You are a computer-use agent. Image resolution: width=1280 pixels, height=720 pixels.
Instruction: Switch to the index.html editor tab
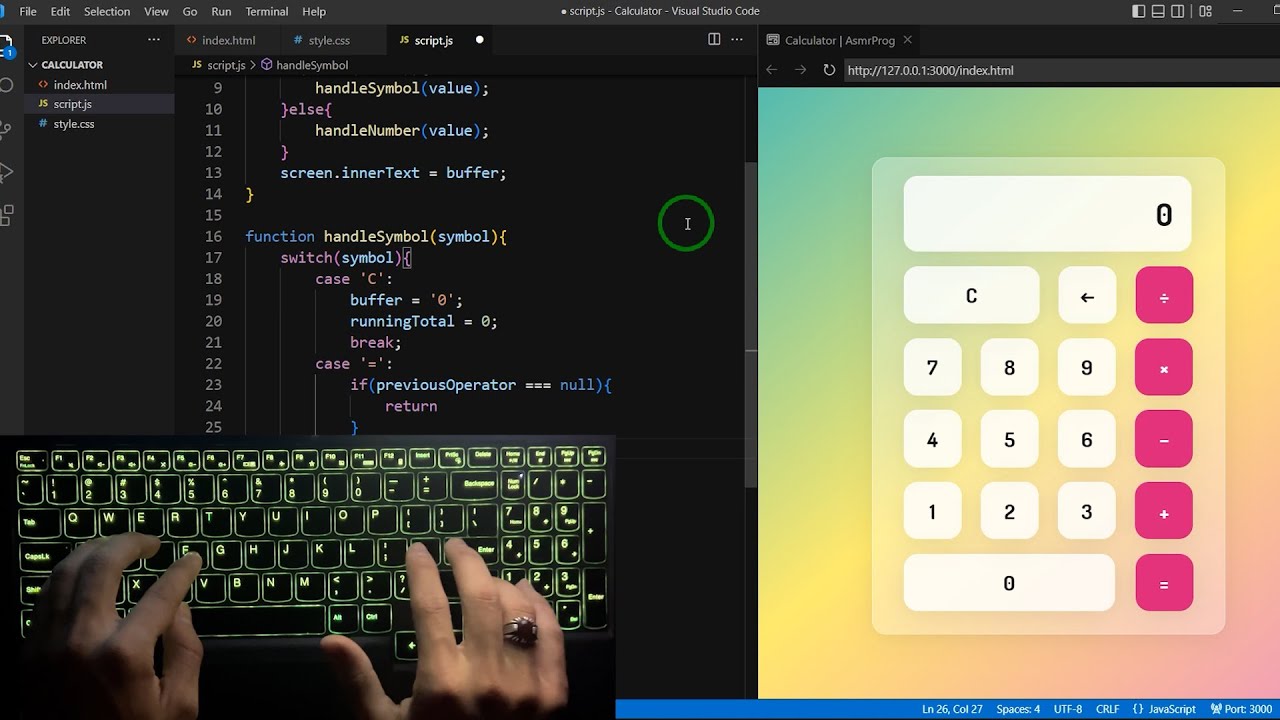point(228,40)
